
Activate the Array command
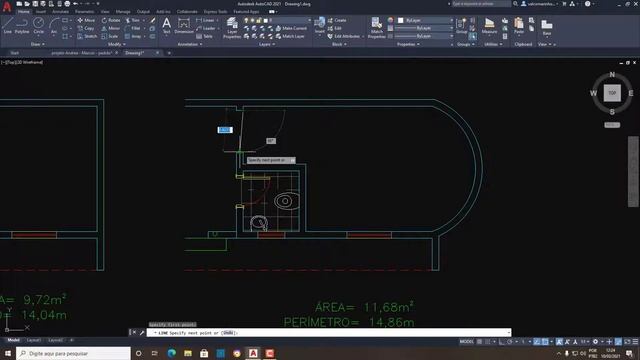(x=133, y=36)
